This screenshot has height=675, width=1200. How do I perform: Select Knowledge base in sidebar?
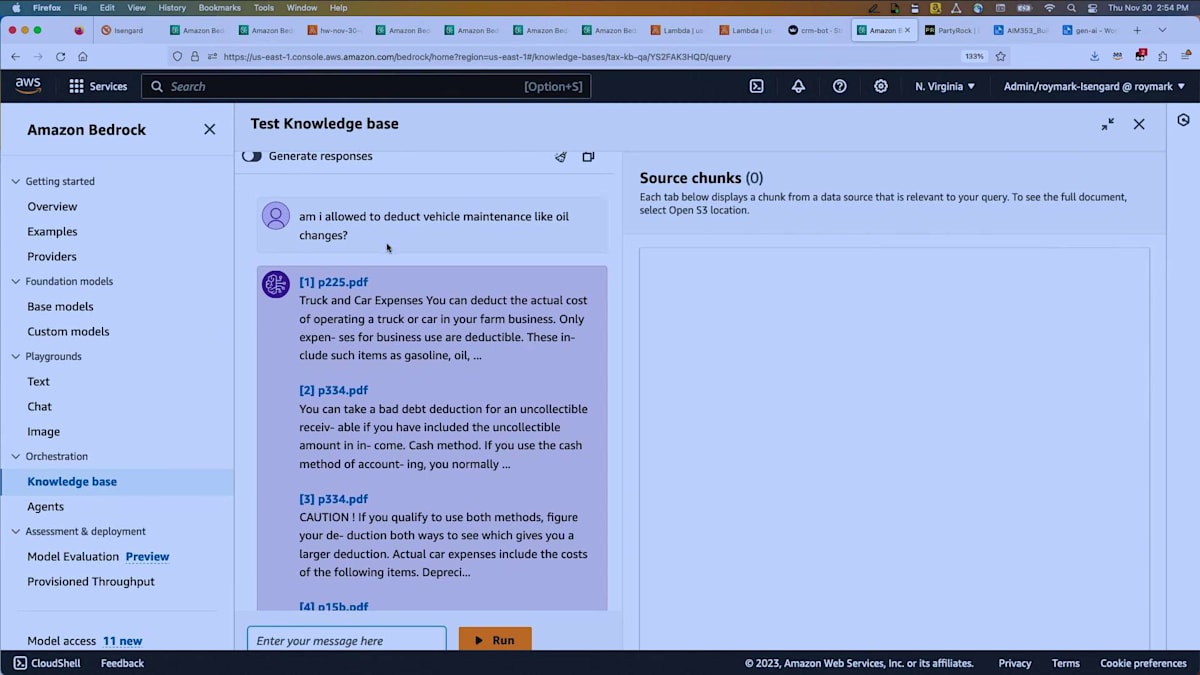tap(72, 482)
